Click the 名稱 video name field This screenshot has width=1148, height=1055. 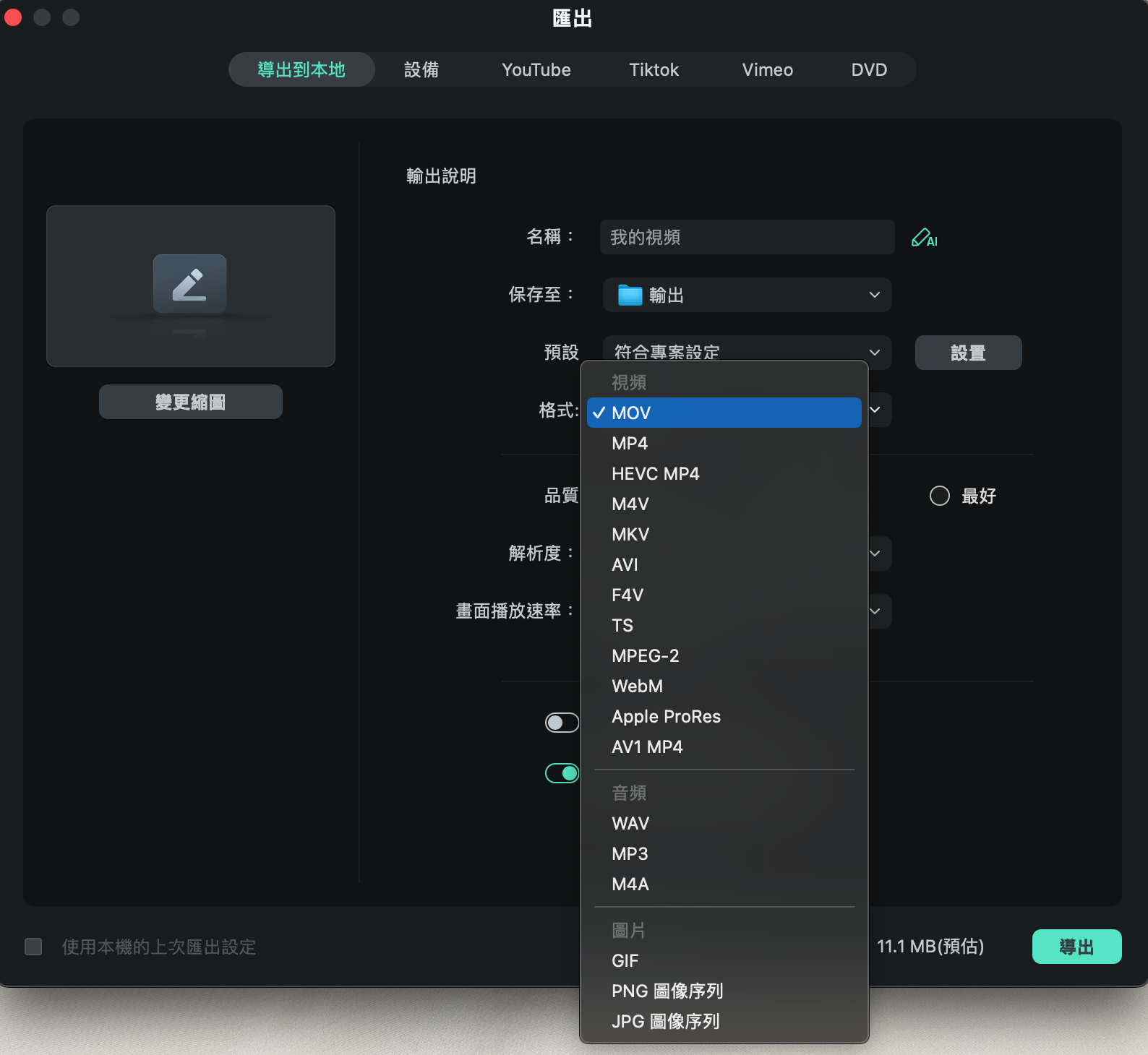point(747,237)
